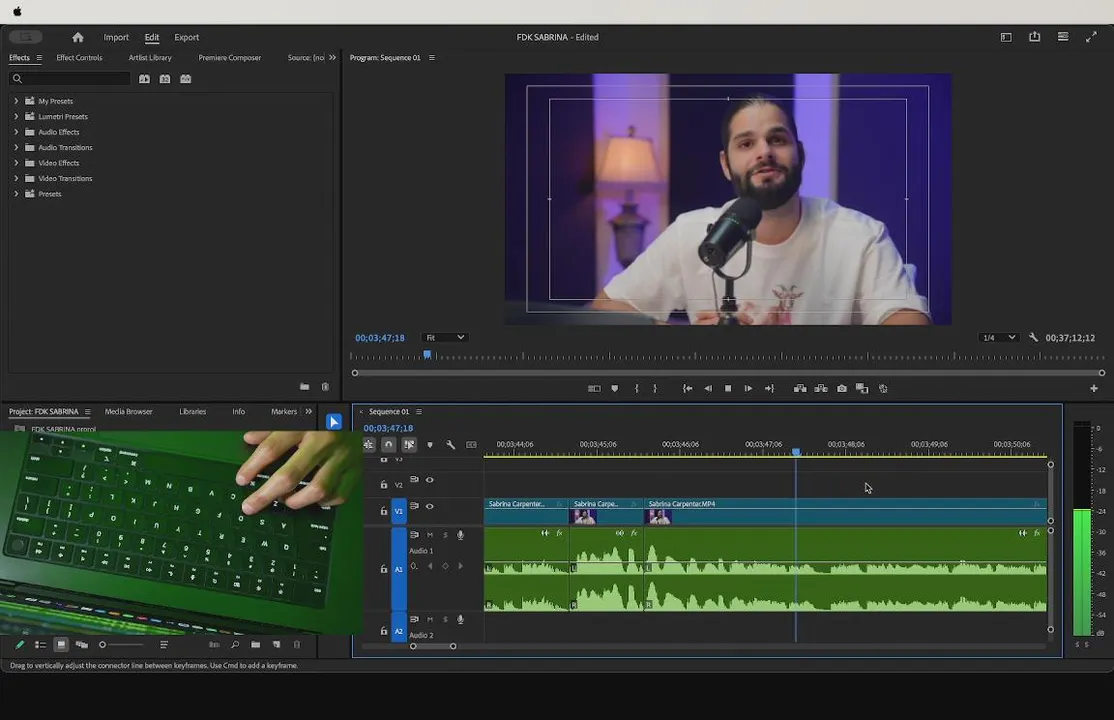The height and width of the screenshot is (720, 1114).
Task: Go to Out point button
Action: click(x=769, y=389)
